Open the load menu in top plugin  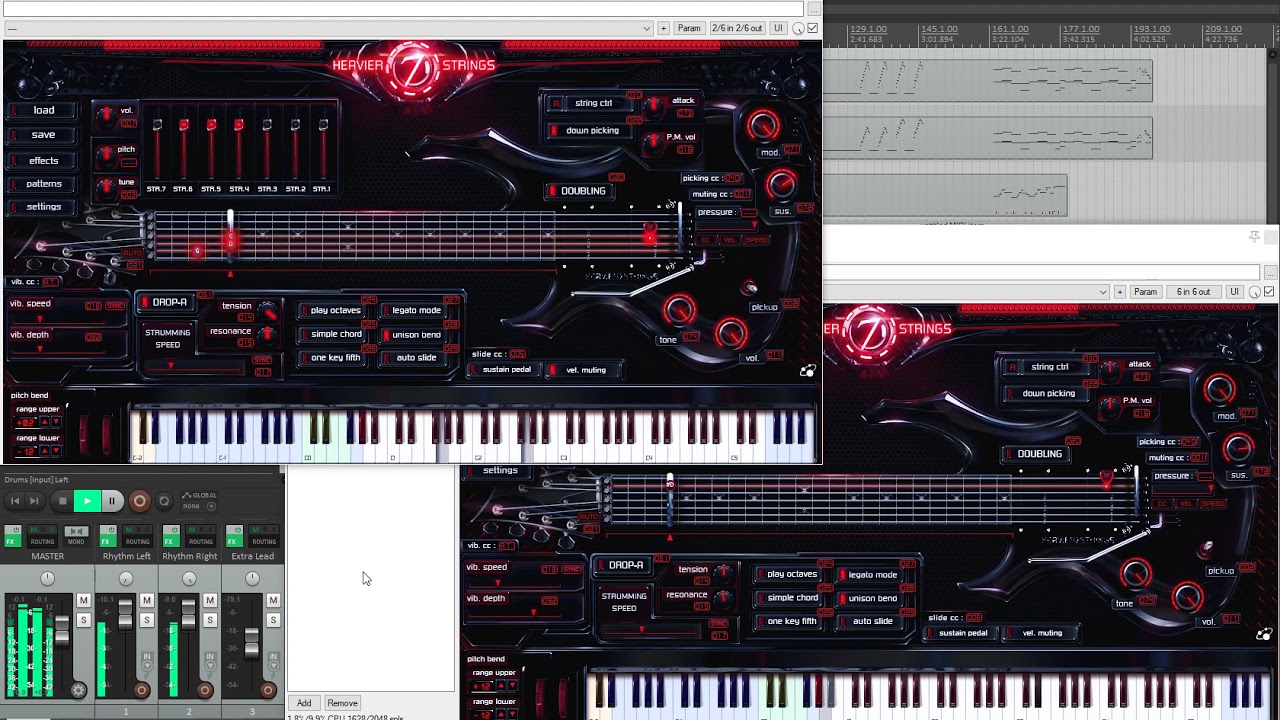pos(43,110)
